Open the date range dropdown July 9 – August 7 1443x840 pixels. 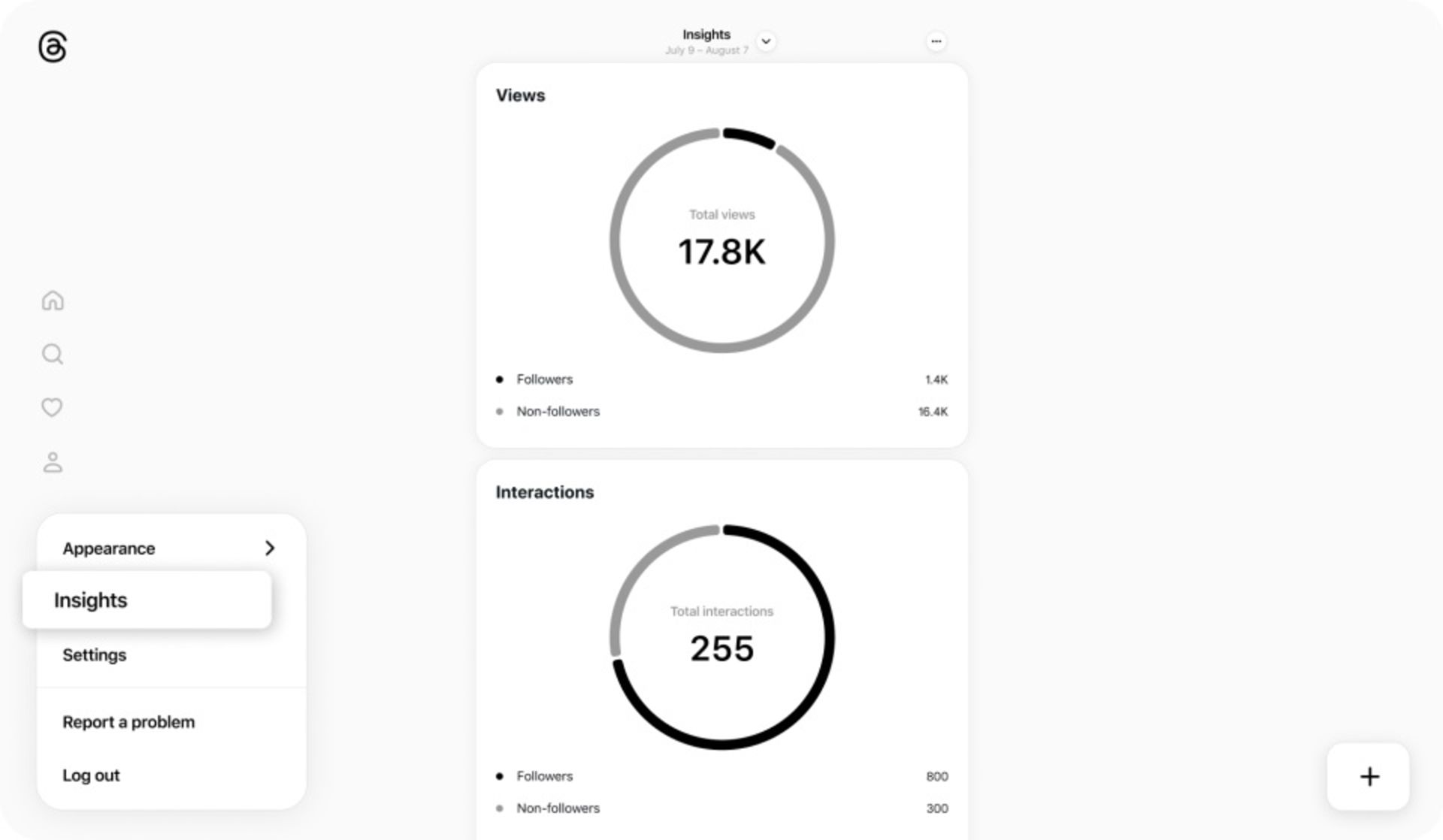point(767,41)
